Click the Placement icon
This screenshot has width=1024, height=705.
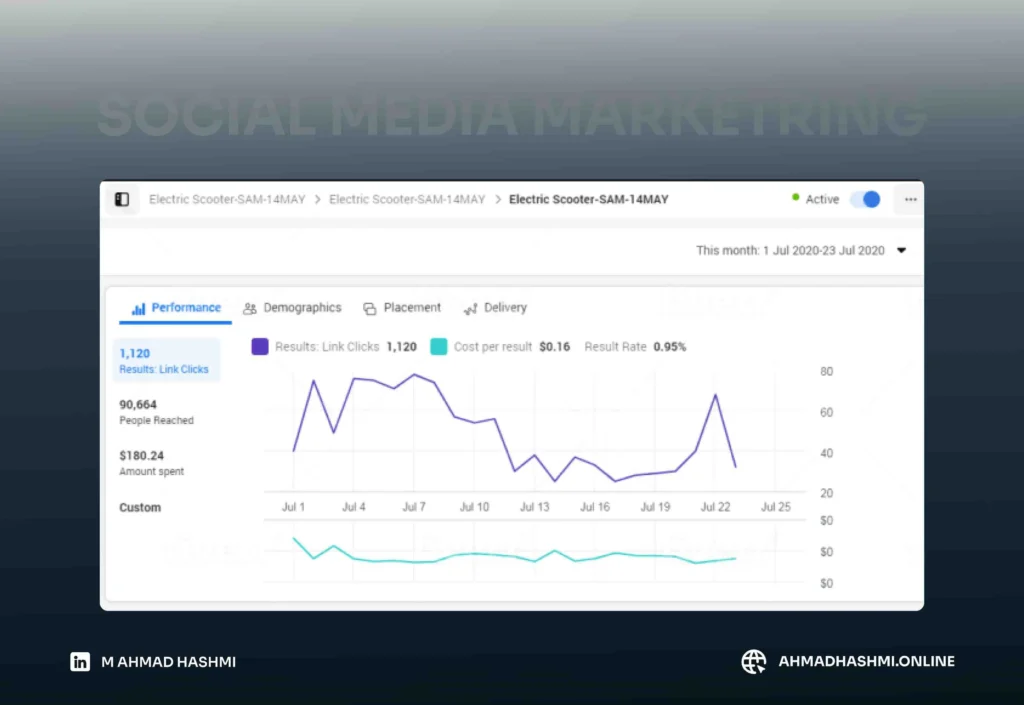370,308
